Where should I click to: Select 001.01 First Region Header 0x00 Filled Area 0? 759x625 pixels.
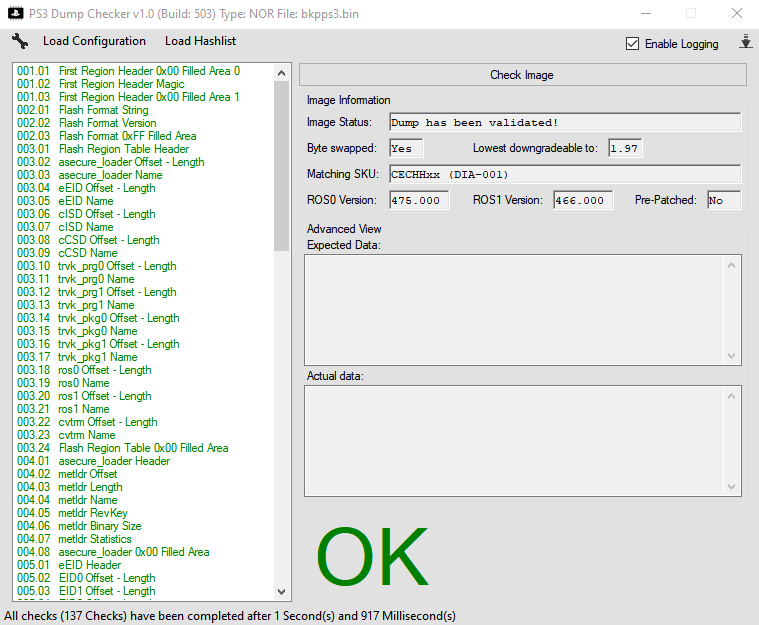128,71
